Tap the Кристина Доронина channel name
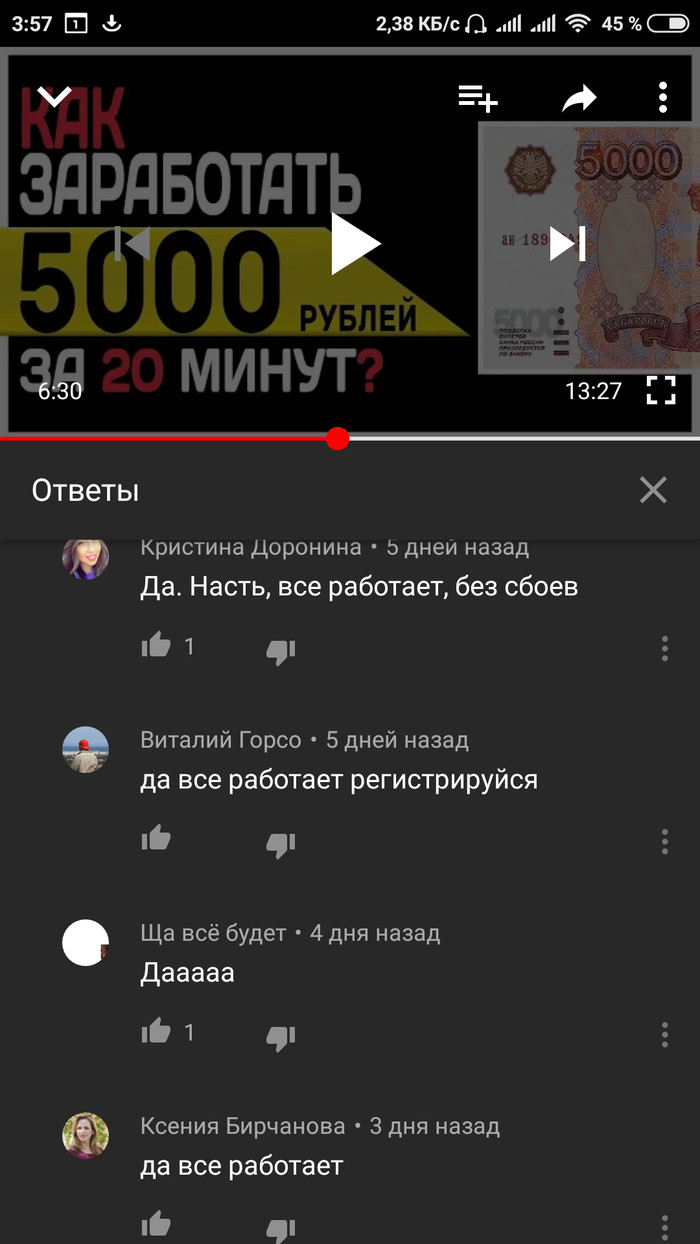 (251, 547)
